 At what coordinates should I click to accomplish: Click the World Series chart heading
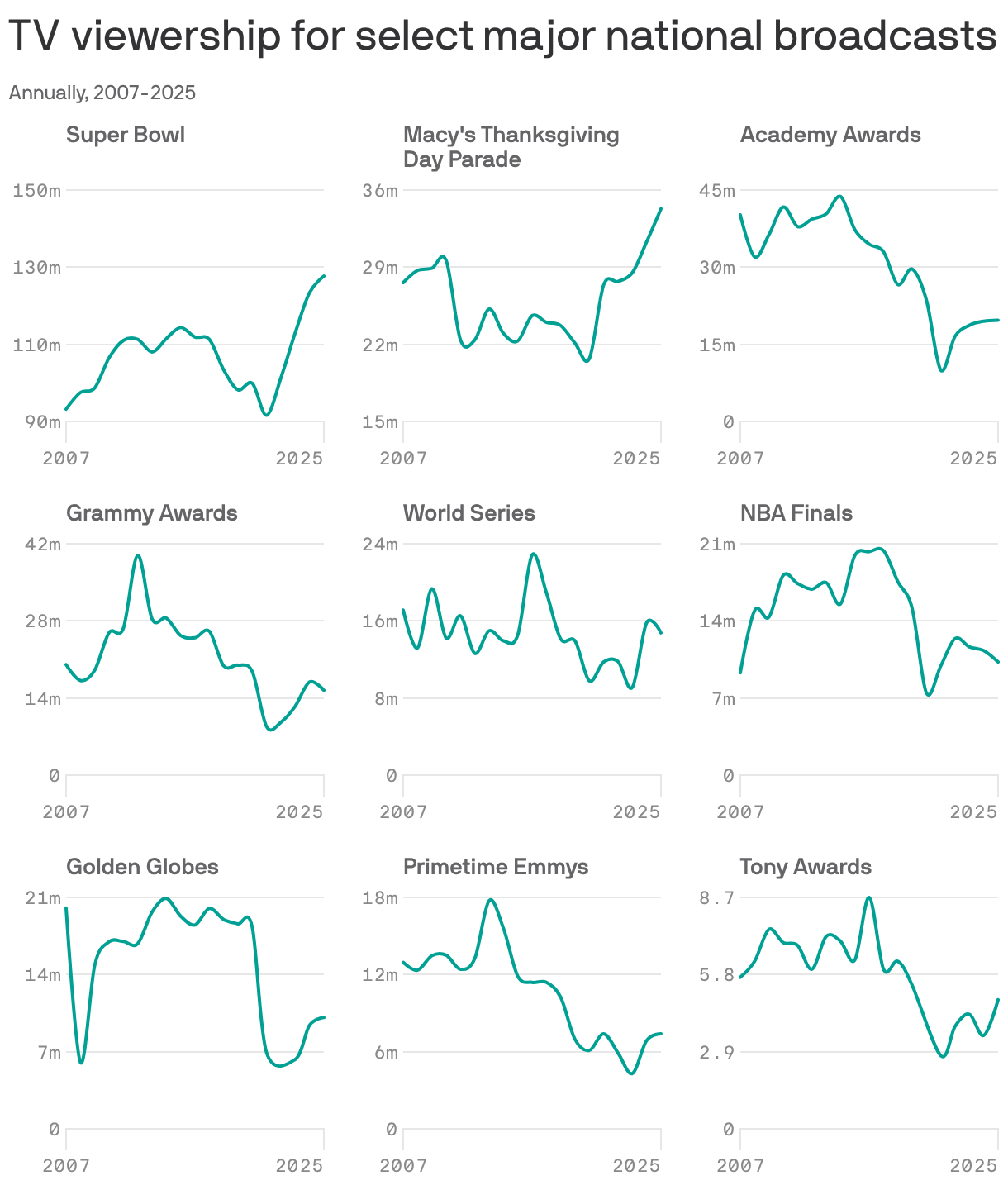pyautogui.click(x=469, y=513)
